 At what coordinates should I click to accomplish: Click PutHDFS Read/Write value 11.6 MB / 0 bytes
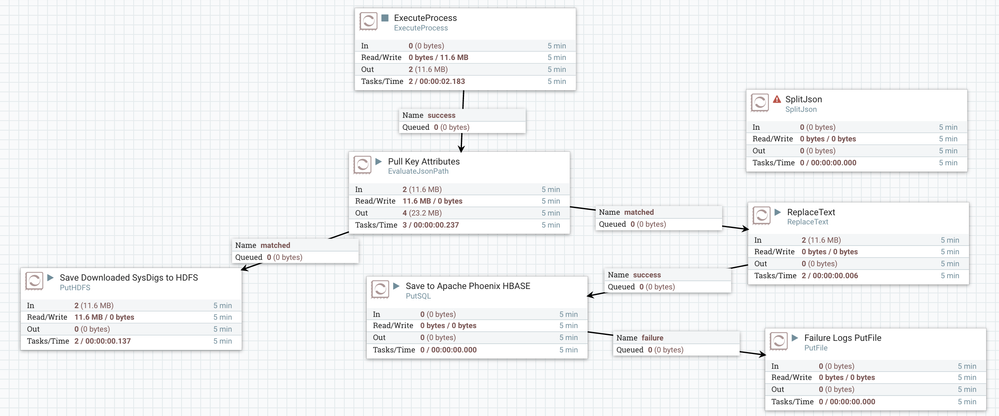click(104, 317)
